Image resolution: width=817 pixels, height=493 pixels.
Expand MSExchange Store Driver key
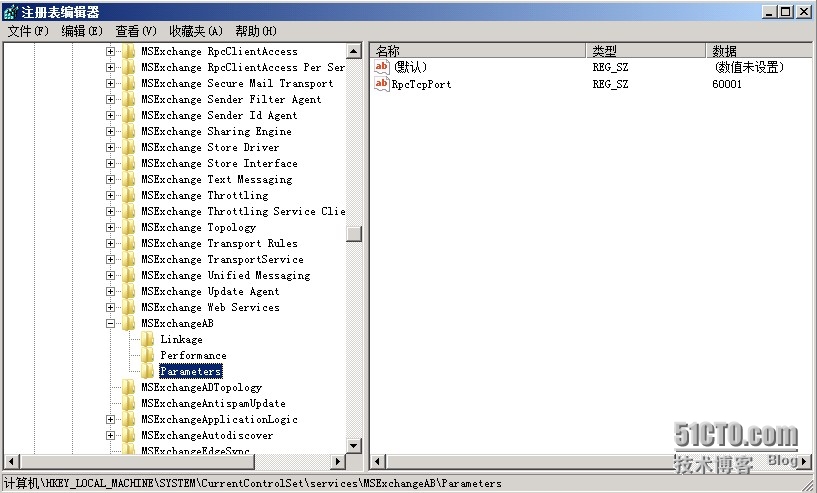pos(110,147)
